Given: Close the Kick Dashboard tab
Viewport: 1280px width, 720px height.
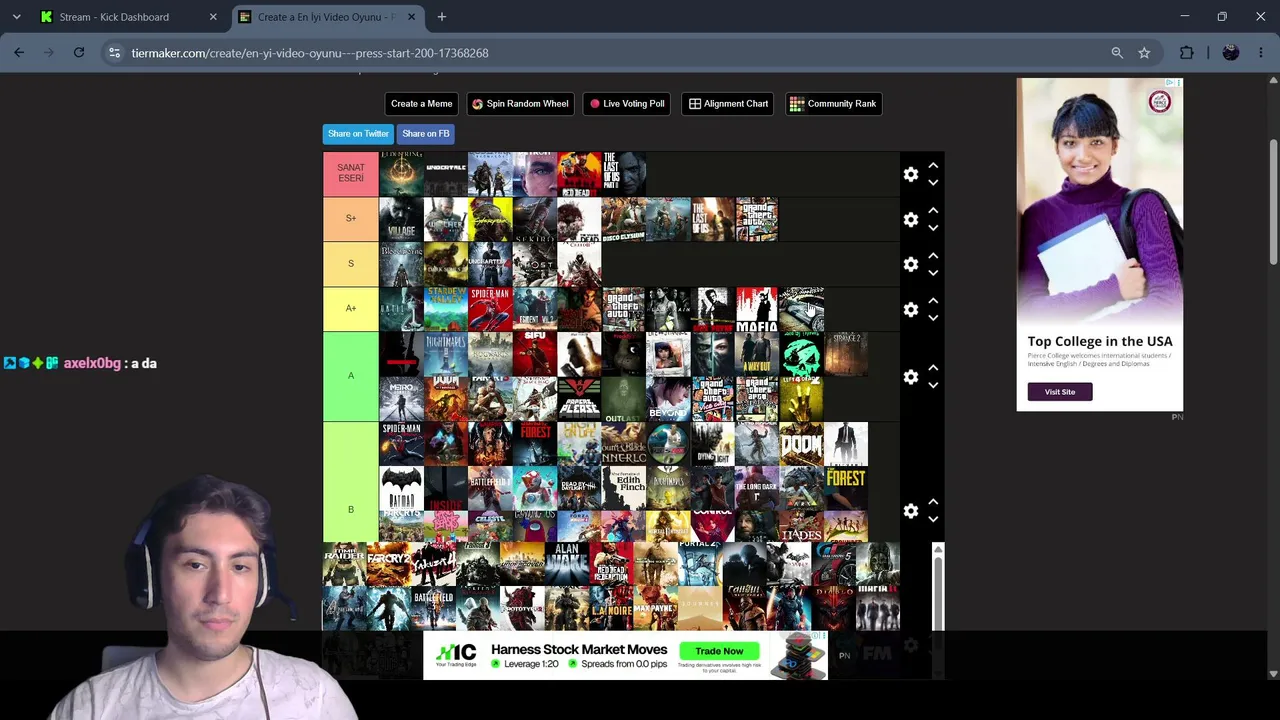Looking at the screenshot, I should pos(213,17).
